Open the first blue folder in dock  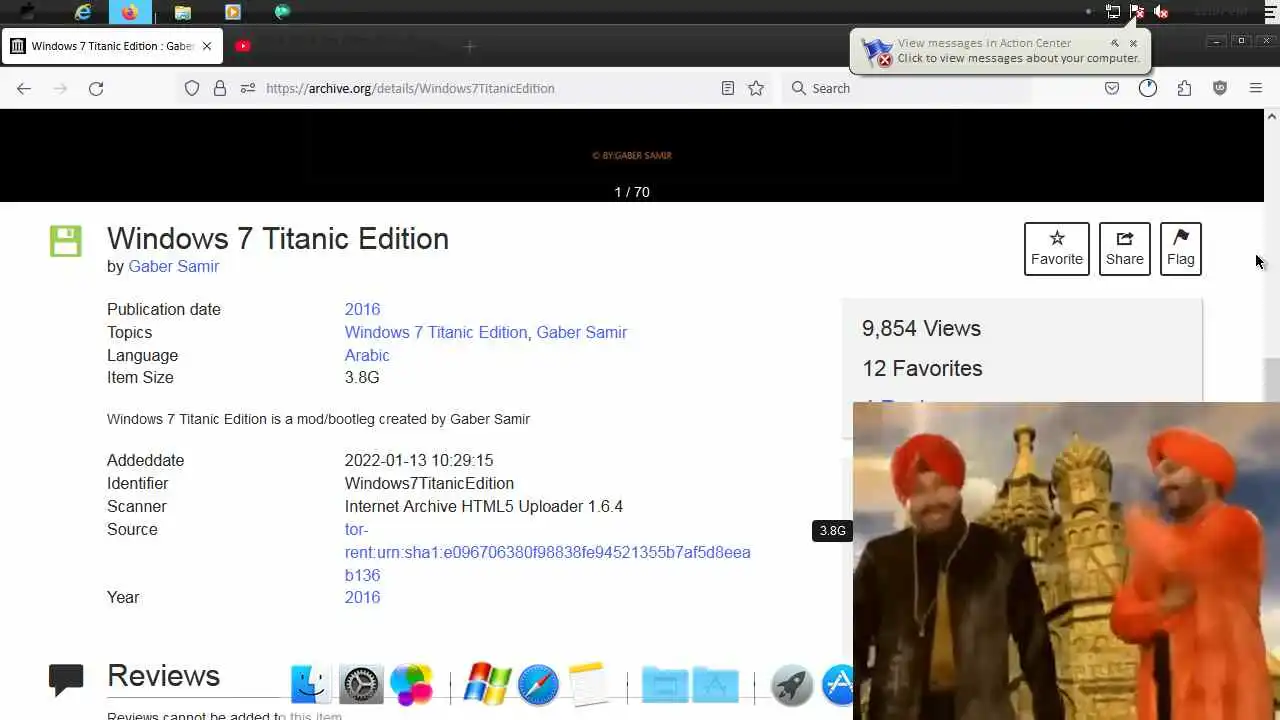point(664,685)
